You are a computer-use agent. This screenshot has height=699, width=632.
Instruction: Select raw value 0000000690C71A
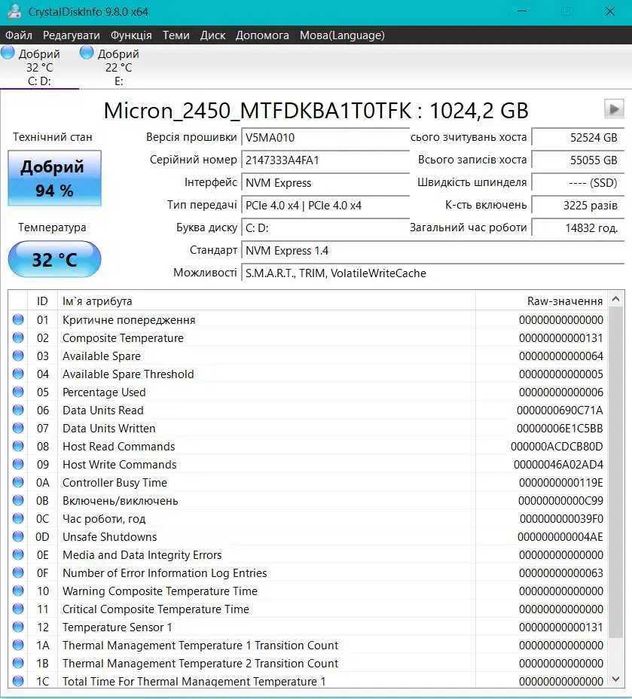coord(560,410)
